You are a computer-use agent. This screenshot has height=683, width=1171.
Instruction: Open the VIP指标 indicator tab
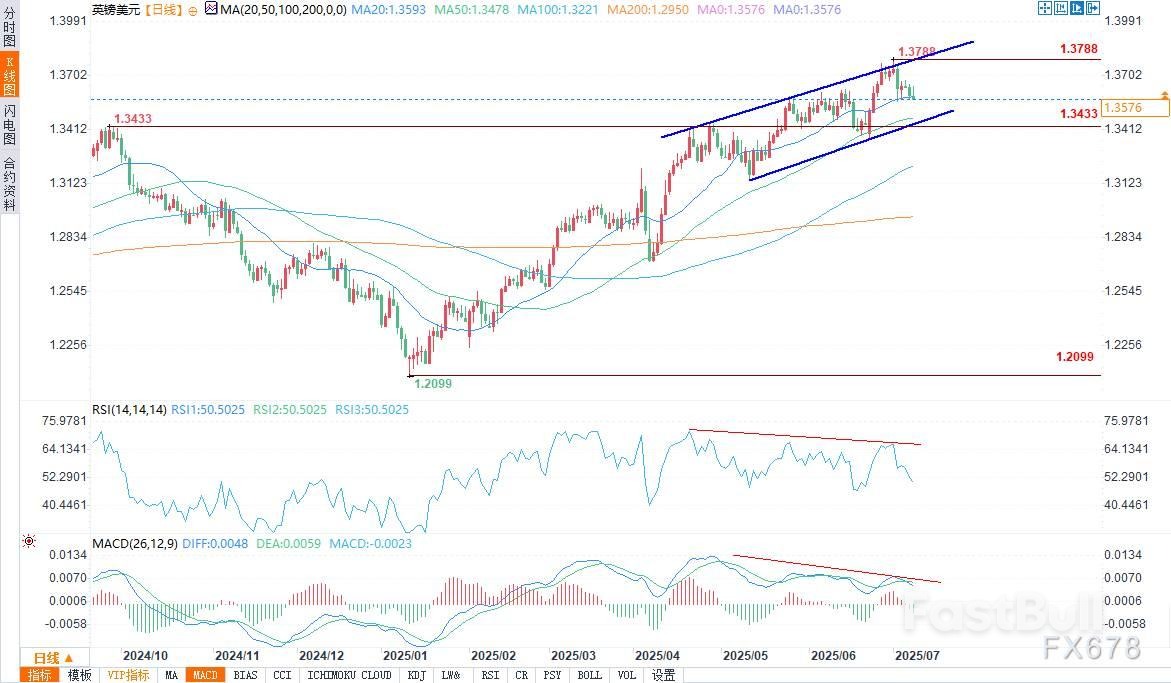[x=129, y=675]
